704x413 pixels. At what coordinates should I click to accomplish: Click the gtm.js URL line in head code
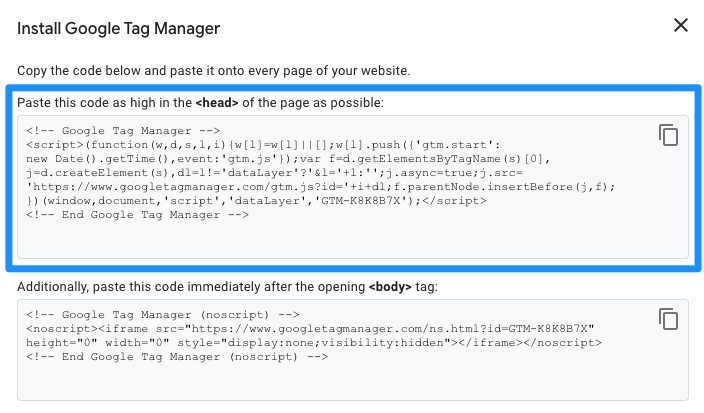[321, 187]
